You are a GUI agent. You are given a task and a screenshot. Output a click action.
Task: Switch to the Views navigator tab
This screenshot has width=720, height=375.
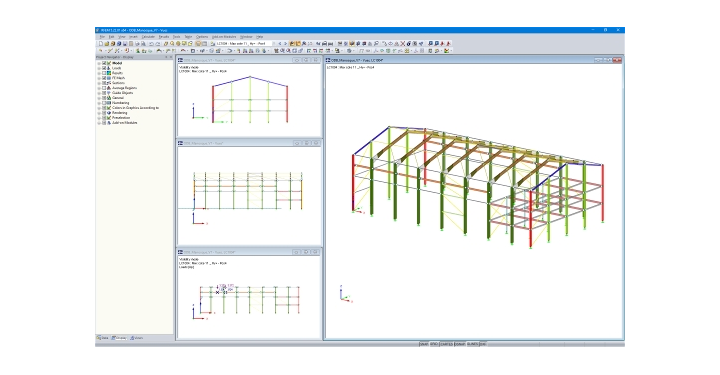point(136,338)
